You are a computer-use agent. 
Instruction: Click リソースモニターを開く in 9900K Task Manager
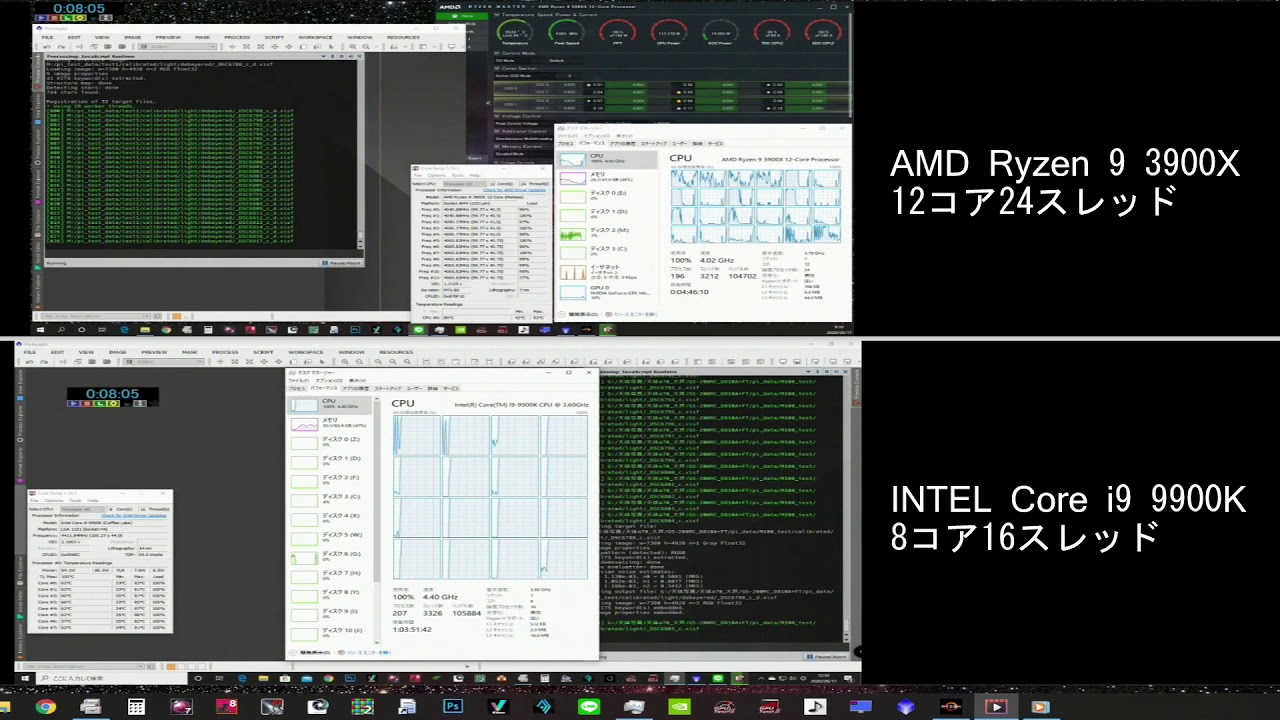tap(367, 652)
